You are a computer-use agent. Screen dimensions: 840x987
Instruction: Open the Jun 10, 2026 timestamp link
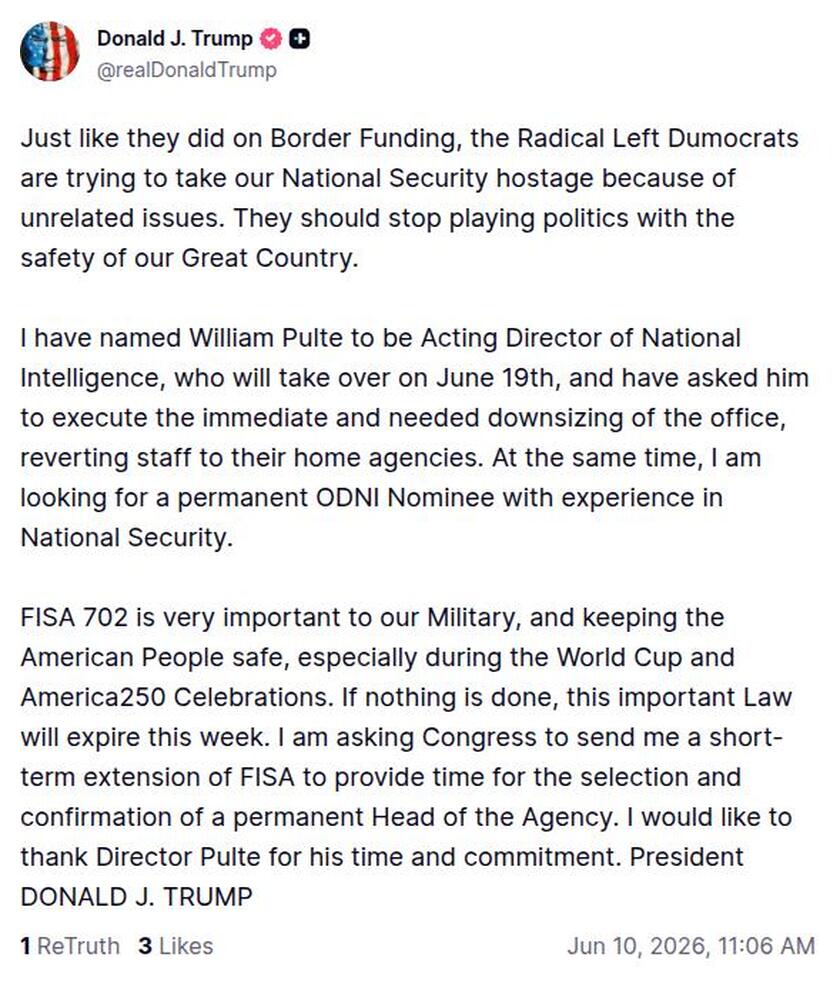click(691, 945)
